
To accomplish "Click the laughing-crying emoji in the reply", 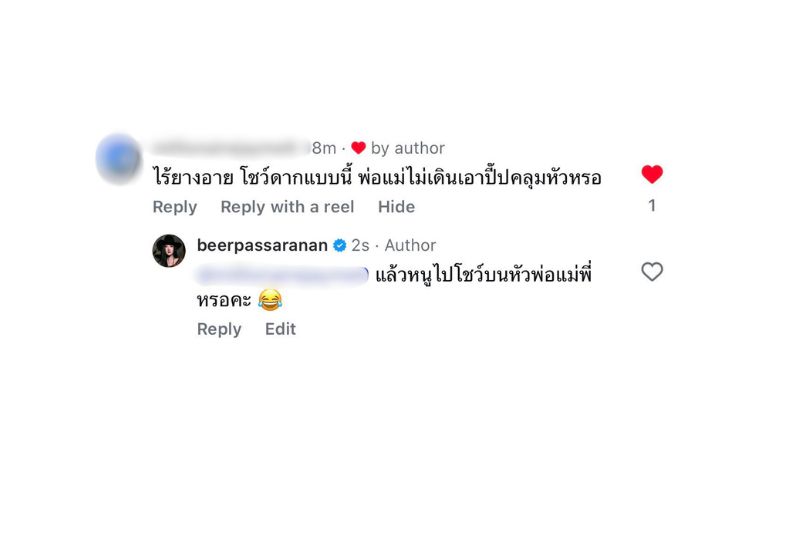I will click(x=270, y=300).
